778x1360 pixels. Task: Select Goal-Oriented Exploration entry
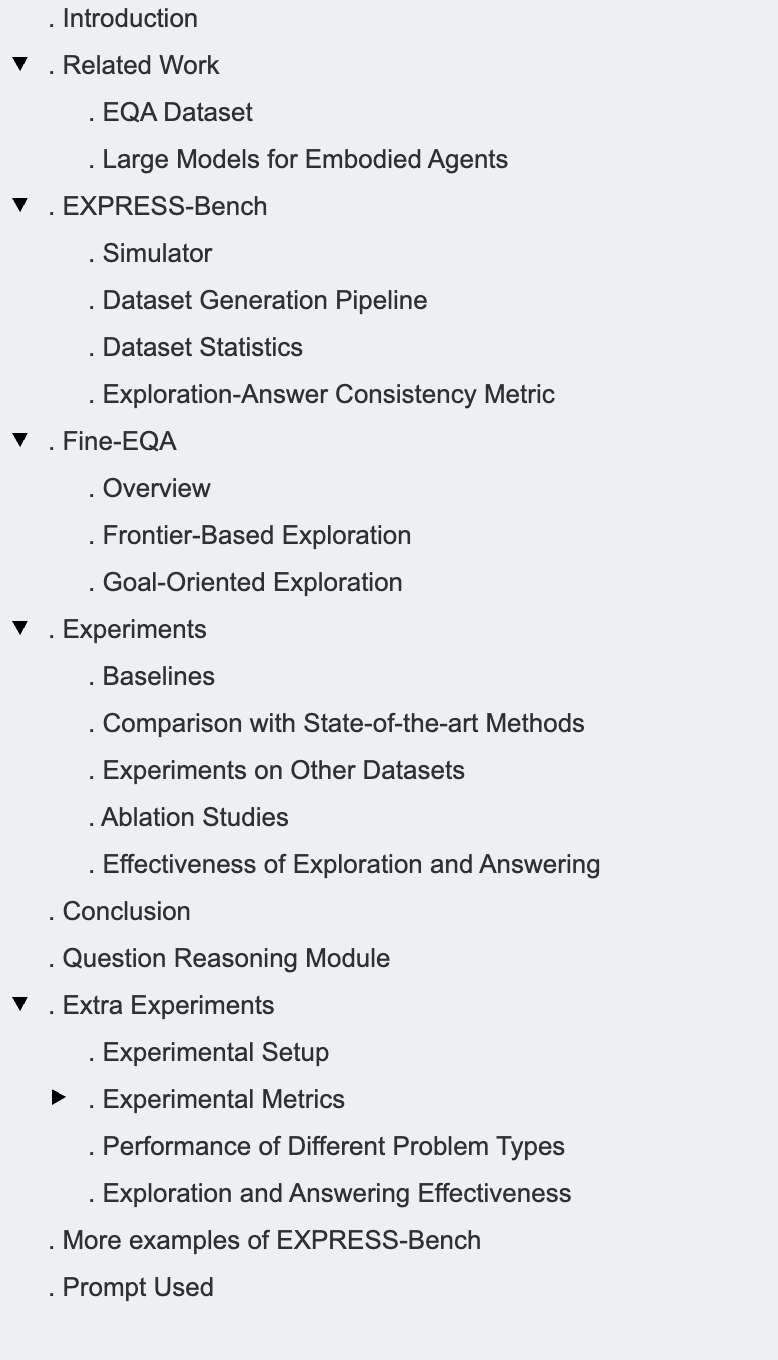coord(252,582)
